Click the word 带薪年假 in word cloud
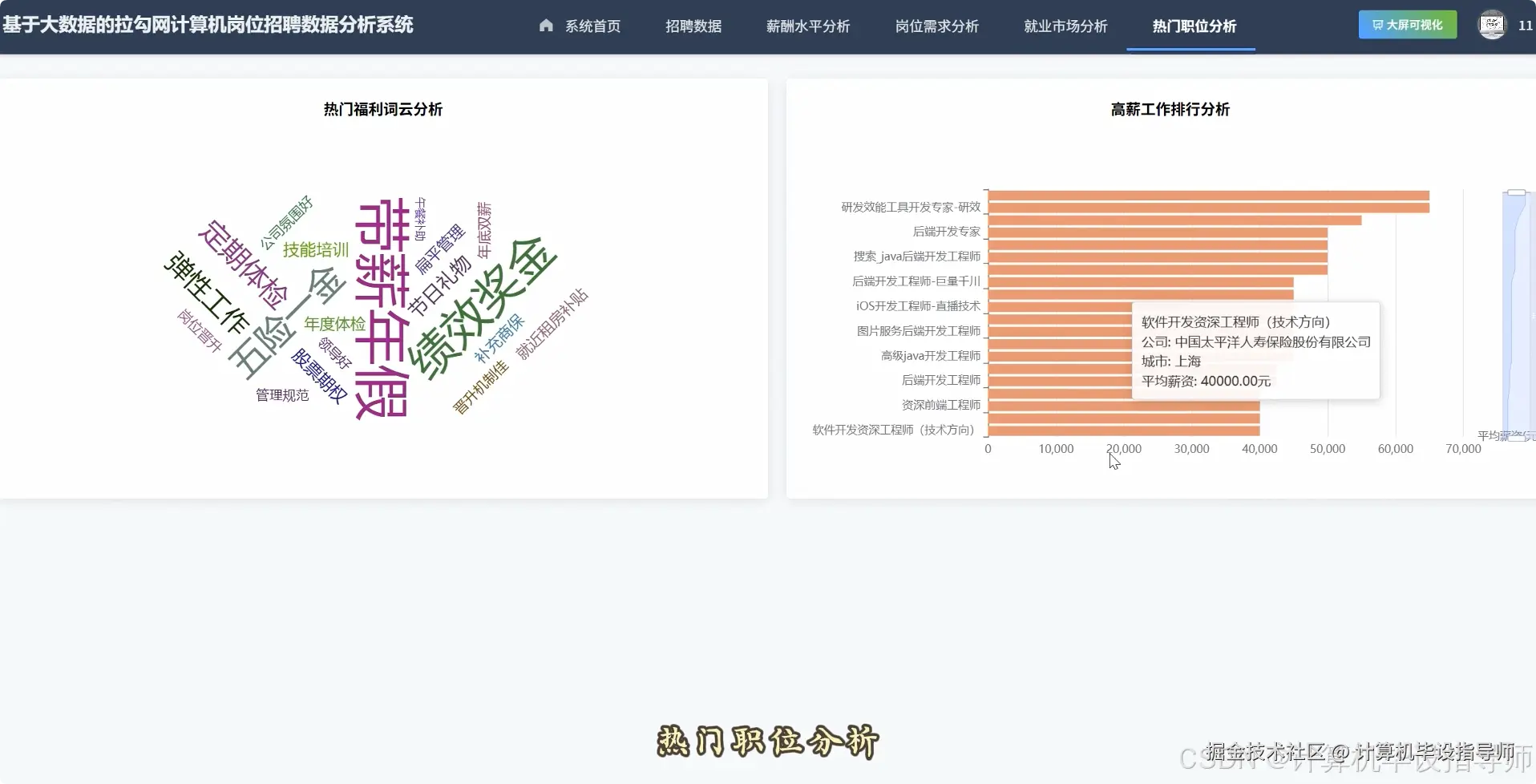This screenshot has width=1536, height=784. (x=381, y=305)
